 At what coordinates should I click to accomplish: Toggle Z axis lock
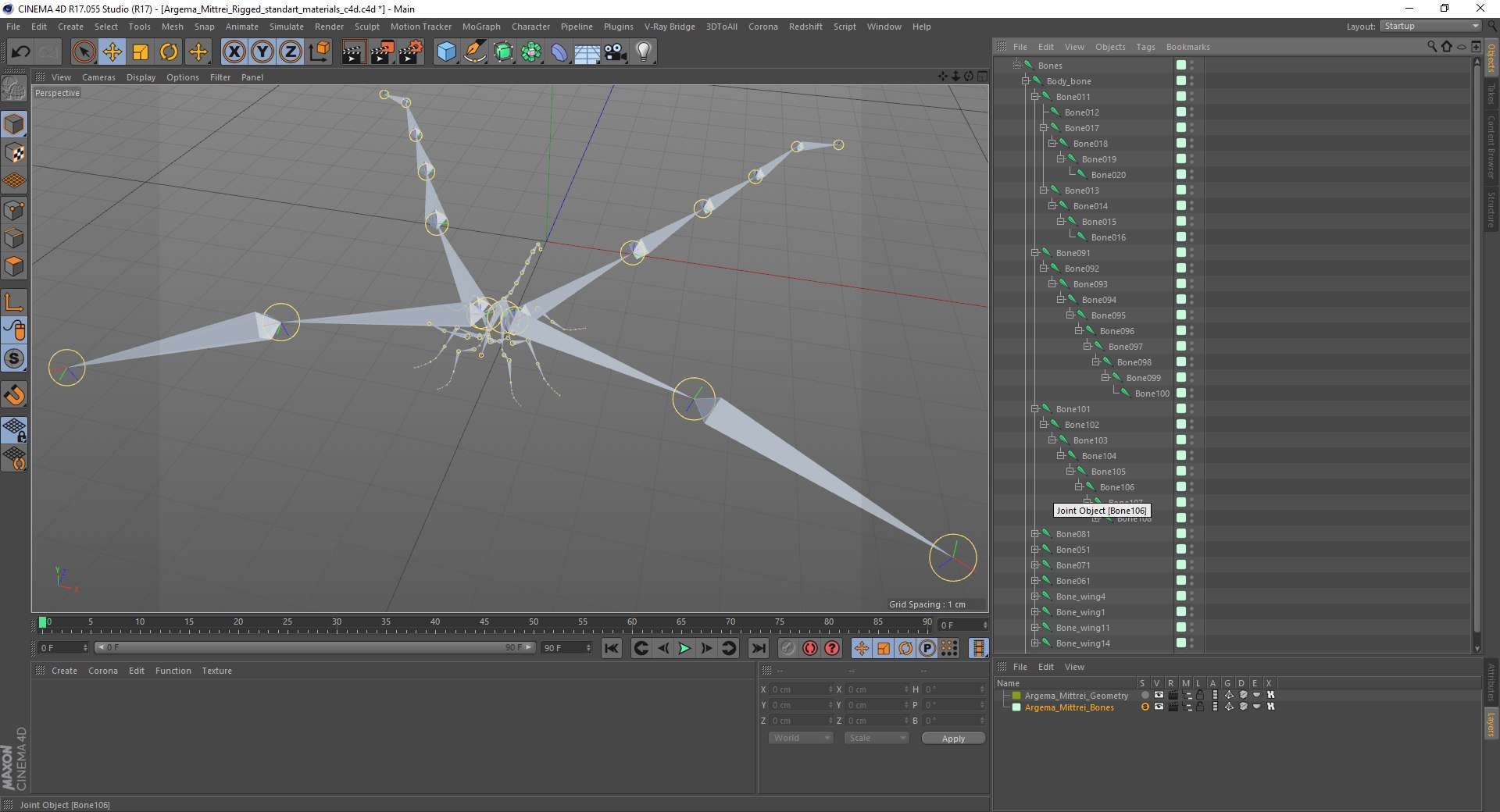(x=290, y=52)
